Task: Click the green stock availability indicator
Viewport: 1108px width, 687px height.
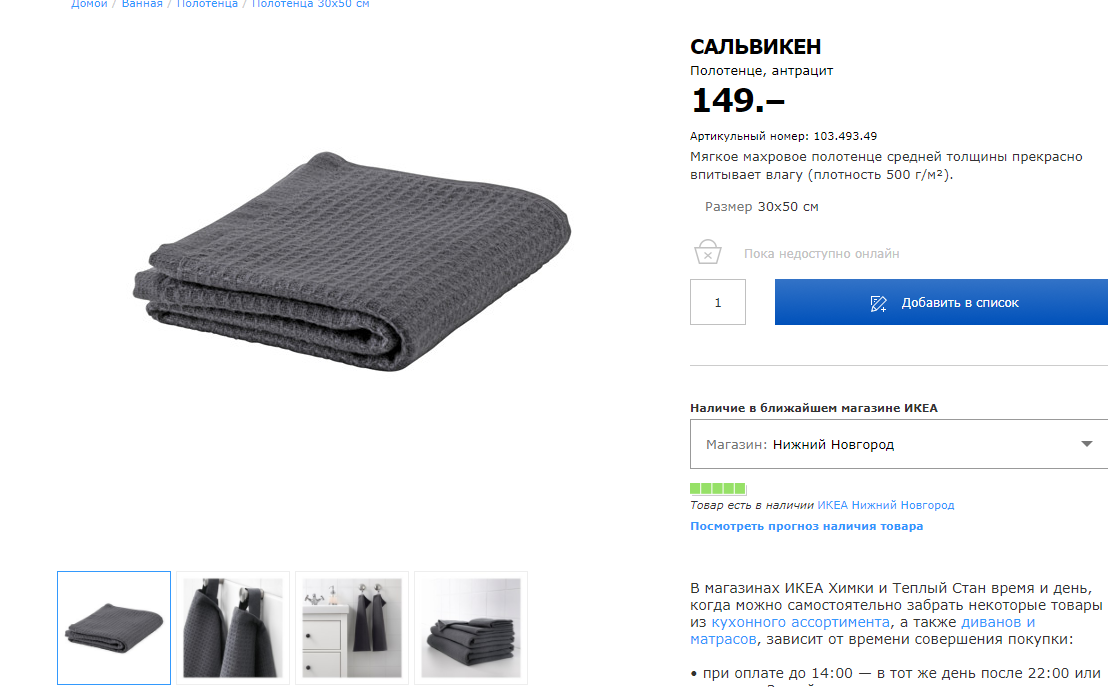Action: click(x=717, y=488)
